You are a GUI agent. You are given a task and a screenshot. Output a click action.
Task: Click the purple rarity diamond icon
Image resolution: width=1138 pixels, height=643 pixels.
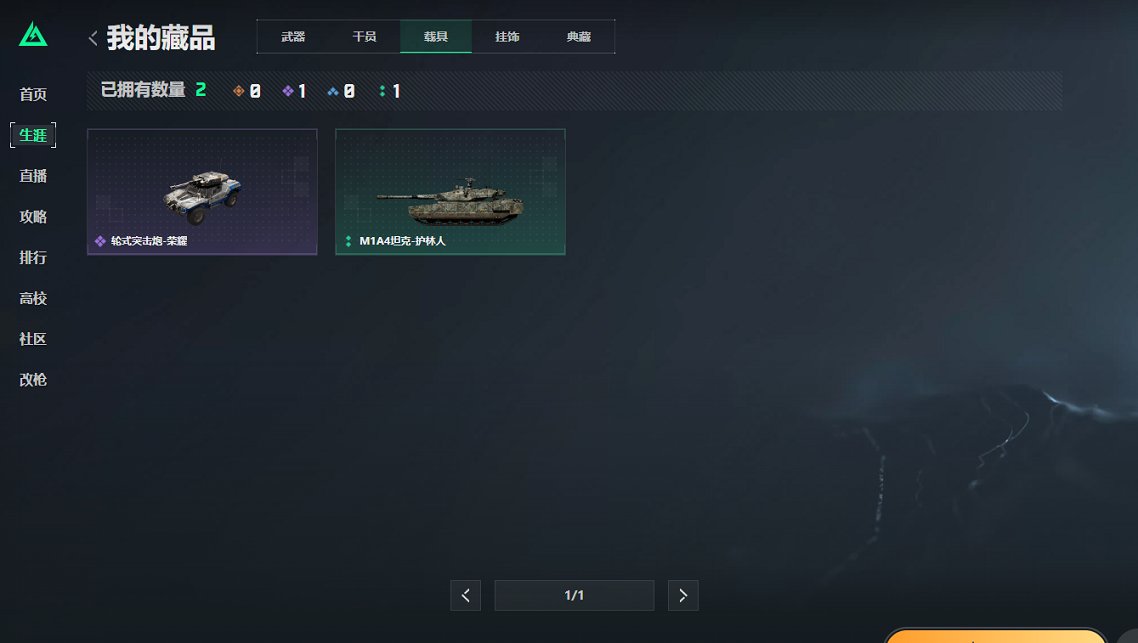[288, 91]
